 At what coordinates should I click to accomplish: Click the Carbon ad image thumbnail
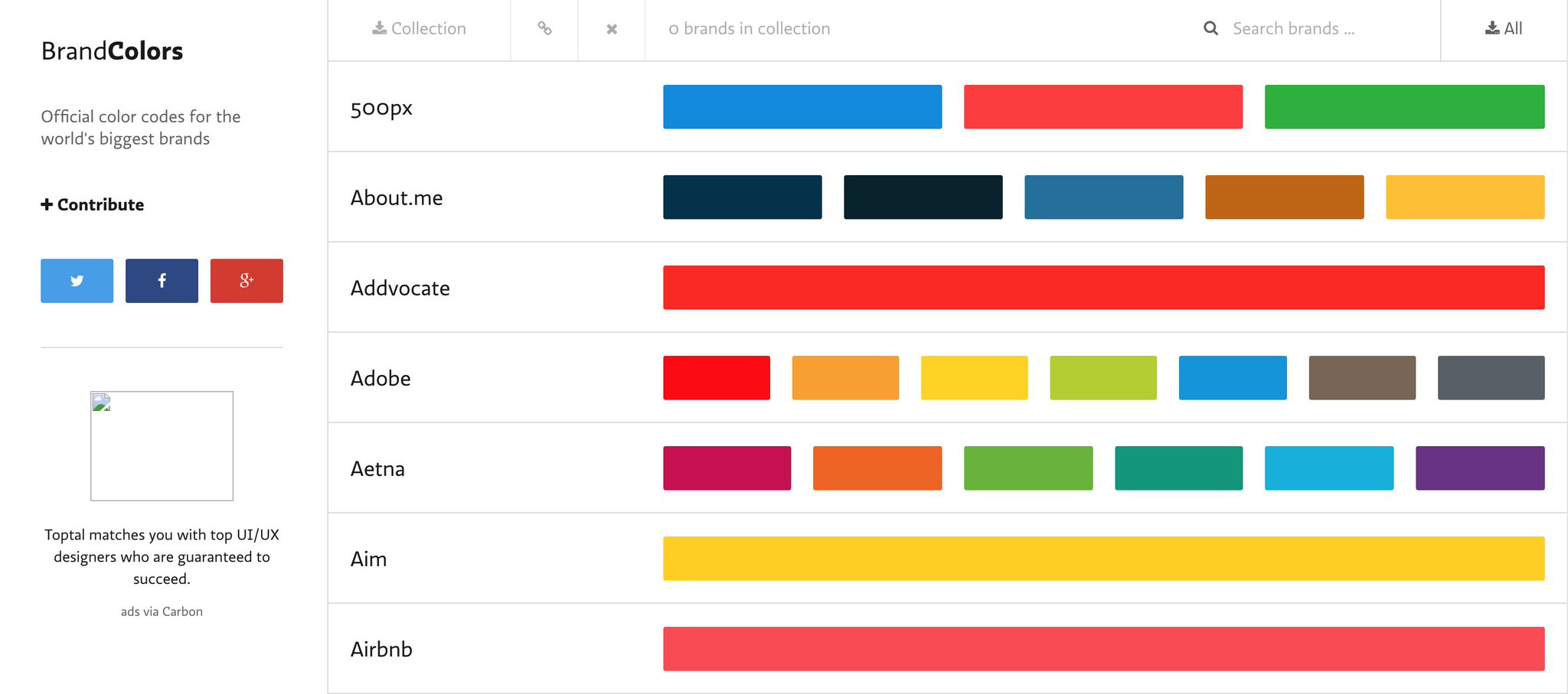162,446
